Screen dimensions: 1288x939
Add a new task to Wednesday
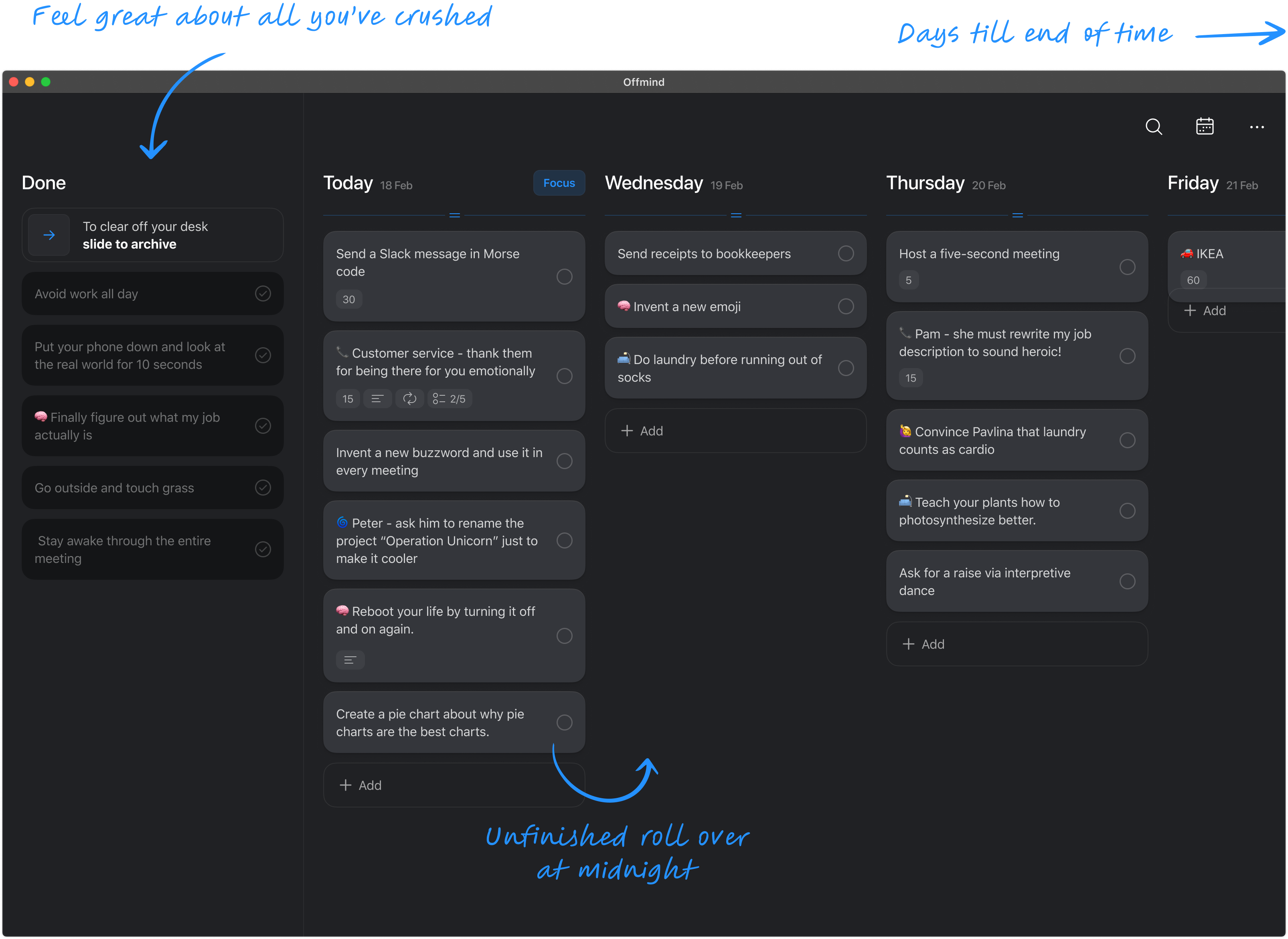(735, 430)
